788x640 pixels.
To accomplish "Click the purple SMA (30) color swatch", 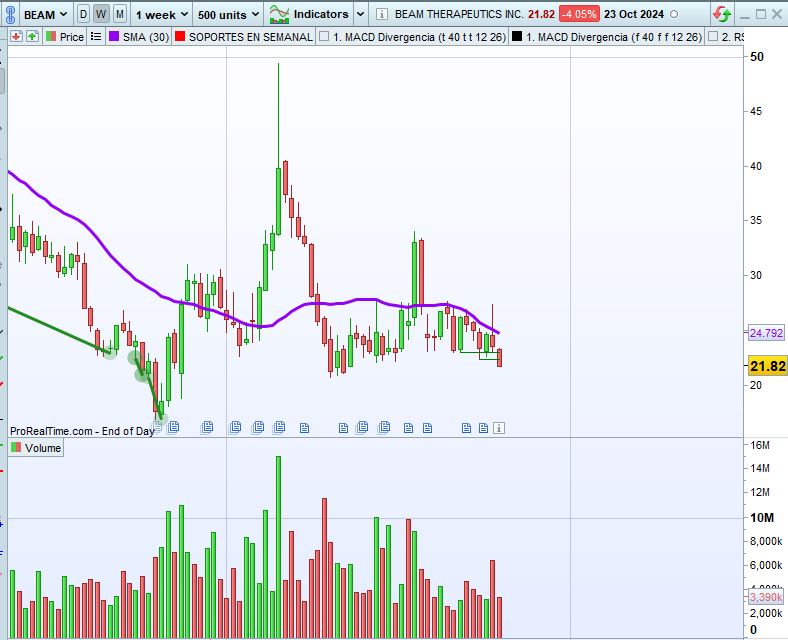I will (x=114, y=36).
